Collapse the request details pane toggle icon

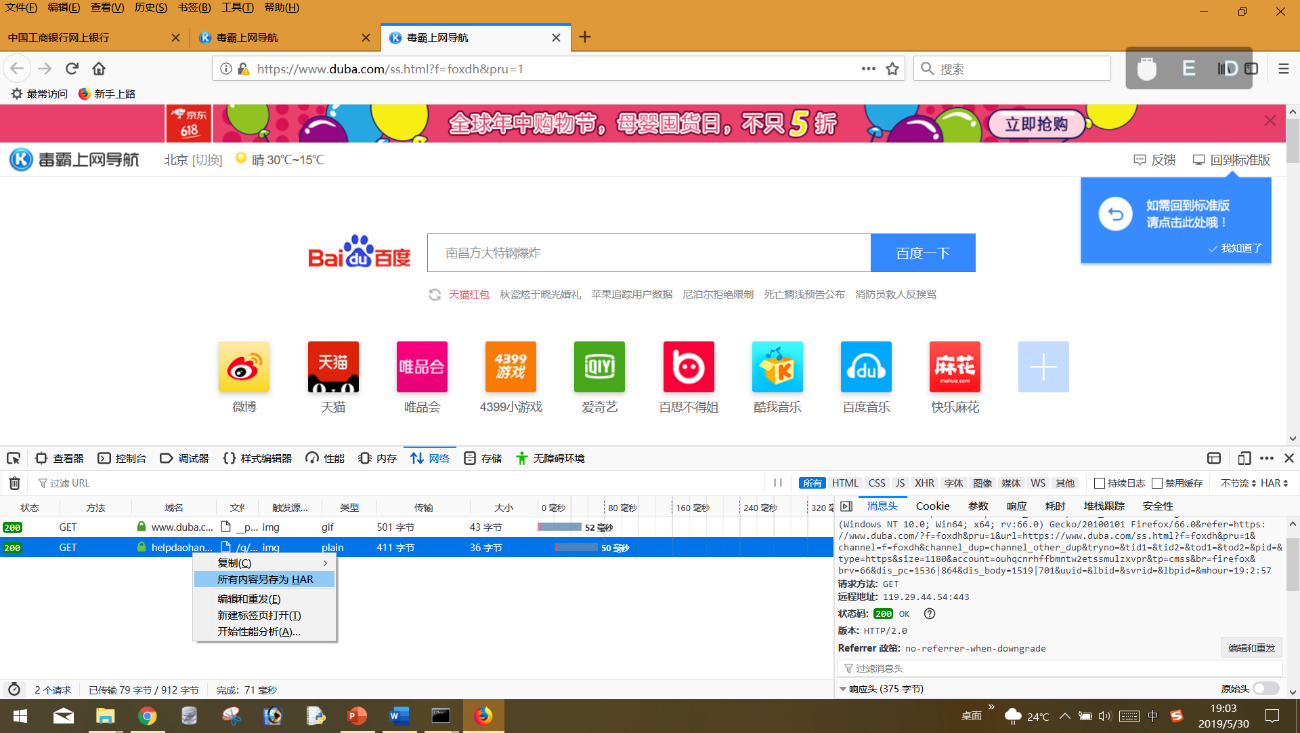[x=846, y=507]
